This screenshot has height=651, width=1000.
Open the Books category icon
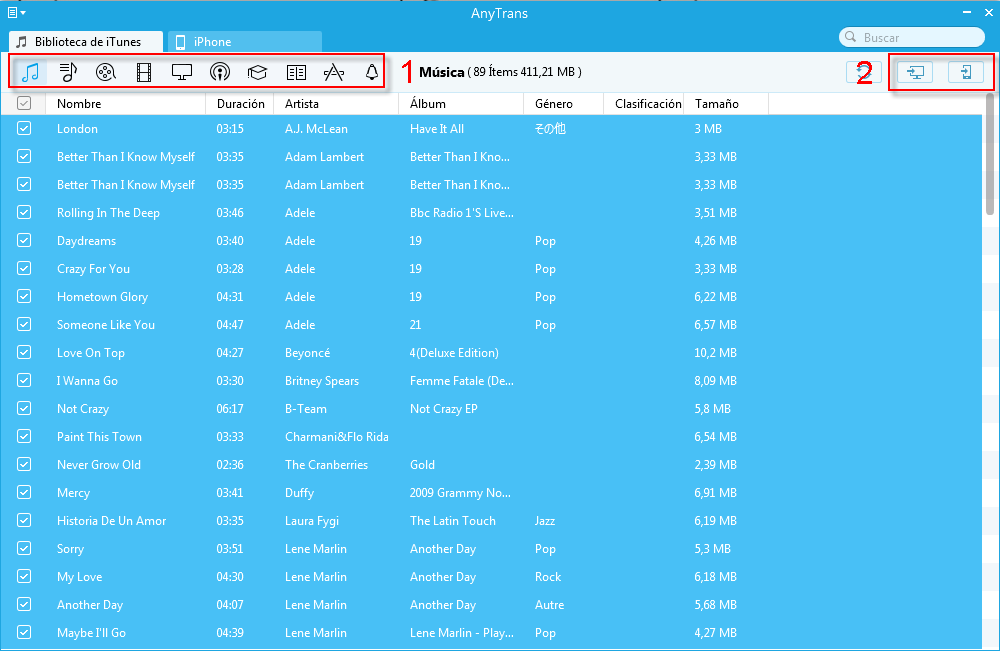click(296, 73)
